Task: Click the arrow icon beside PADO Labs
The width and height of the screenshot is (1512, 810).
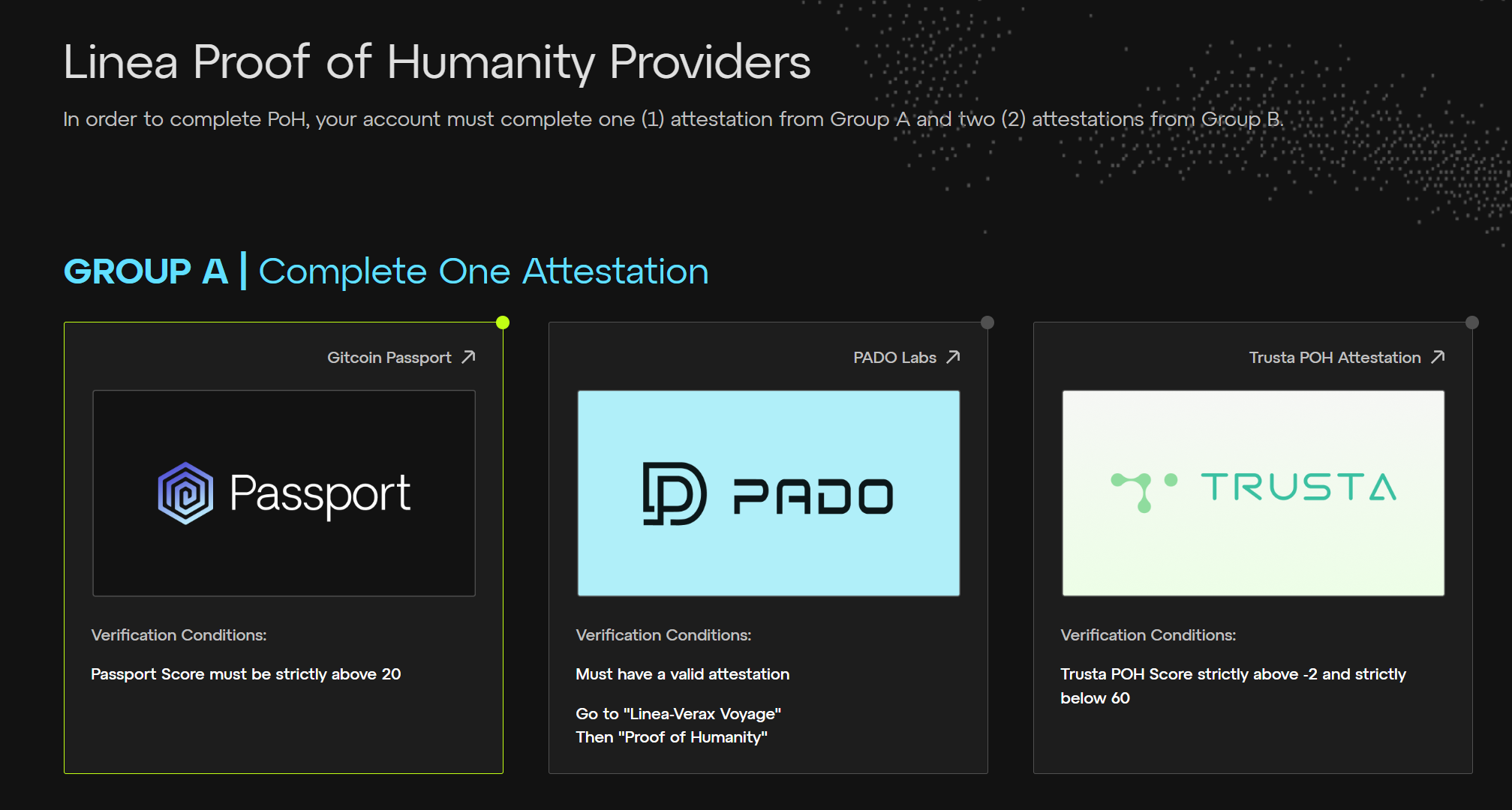Action: [953, 357]
